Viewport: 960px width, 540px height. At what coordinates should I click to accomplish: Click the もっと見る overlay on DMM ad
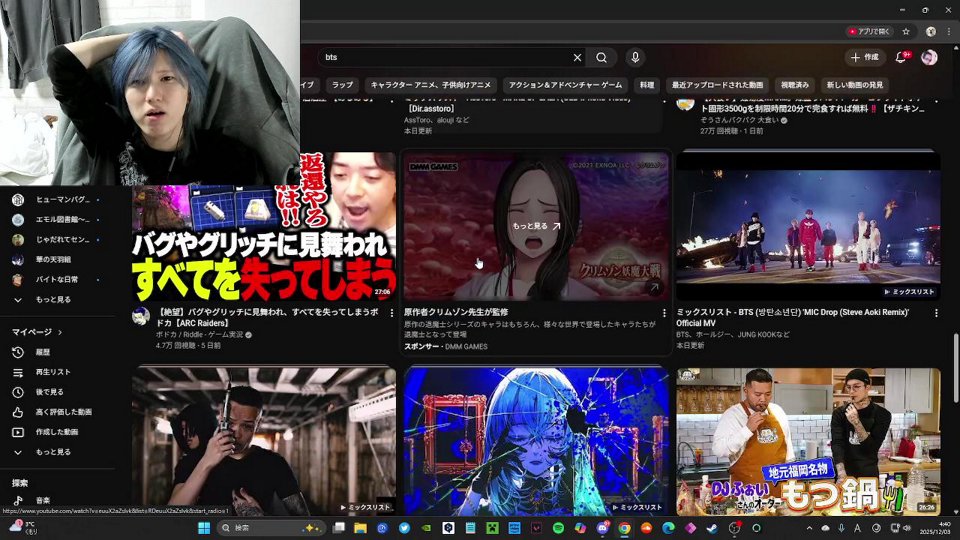click(x=536, y=226)
